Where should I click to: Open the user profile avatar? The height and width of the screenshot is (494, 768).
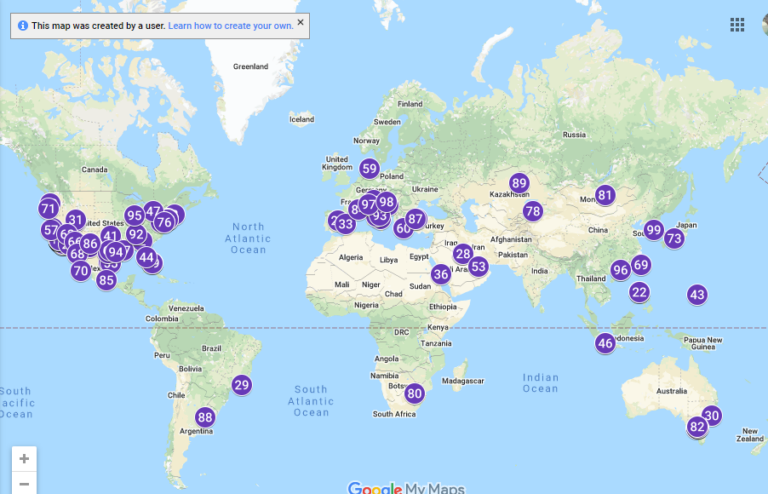[x=764, y=24]
